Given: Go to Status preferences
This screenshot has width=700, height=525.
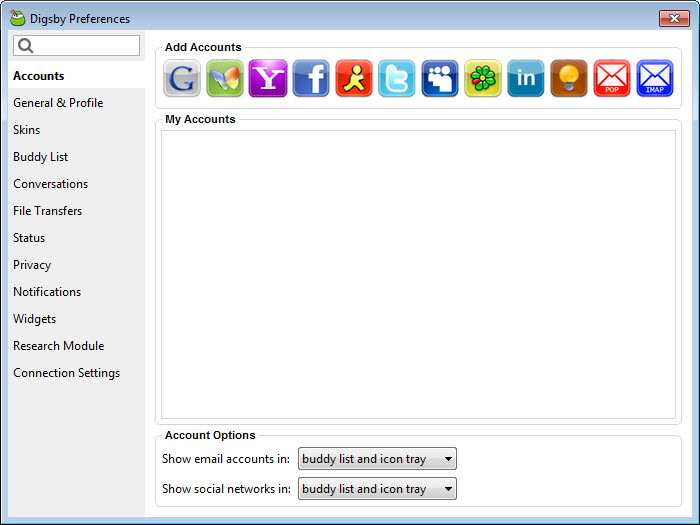Looking at the screenshot, I should [76, 238].
